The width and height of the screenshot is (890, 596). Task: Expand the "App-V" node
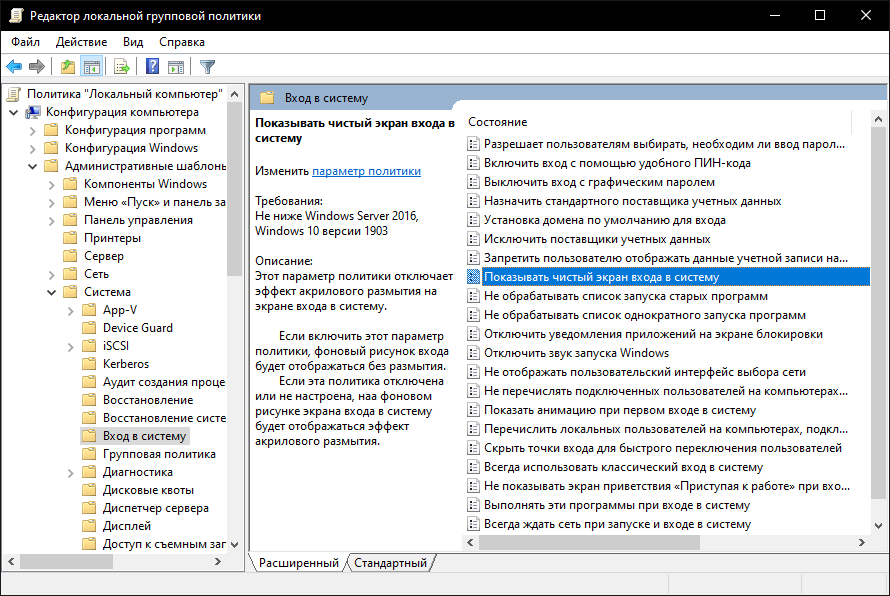[70, 310]
